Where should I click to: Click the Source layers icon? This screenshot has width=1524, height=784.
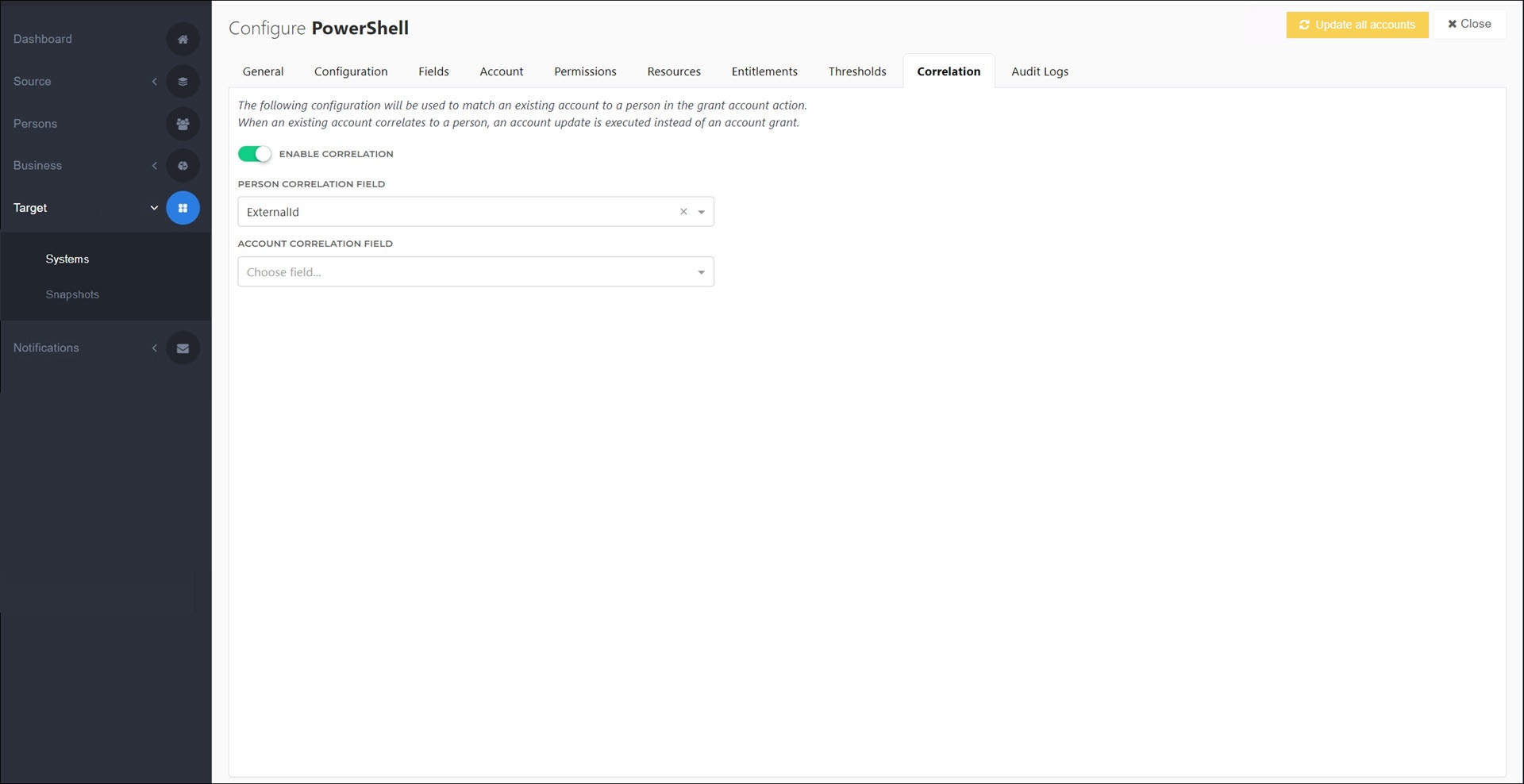(x=183, y=81)
